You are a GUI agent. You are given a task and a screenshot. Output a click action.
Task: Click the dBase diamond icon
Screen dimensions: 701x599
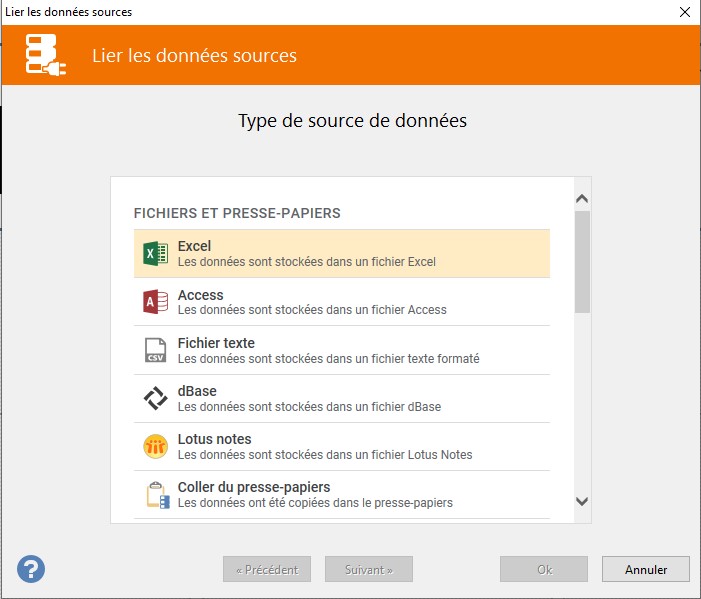pos(155,398)
